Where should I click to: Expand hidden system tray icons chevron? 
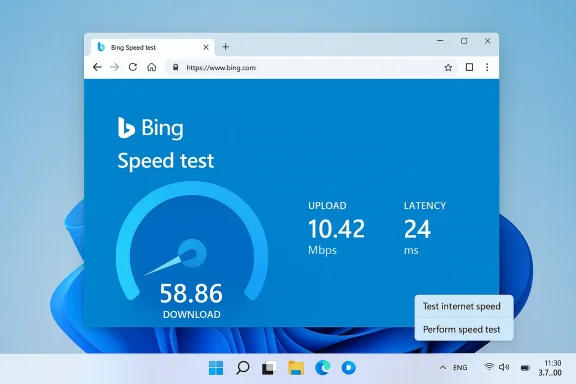[443, 367]
